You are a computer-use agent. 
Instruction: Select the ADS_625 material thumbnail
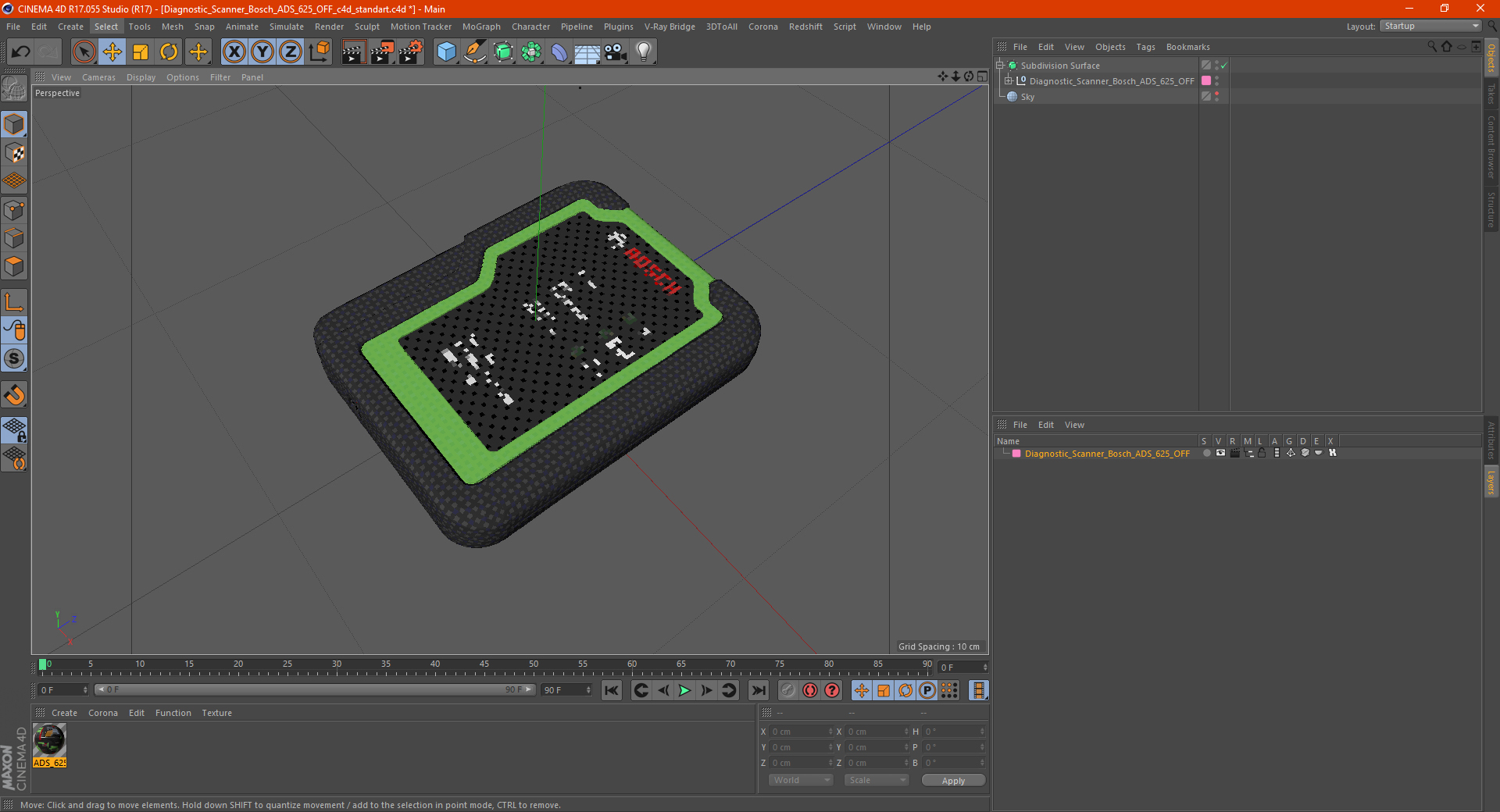pos(49,740)
